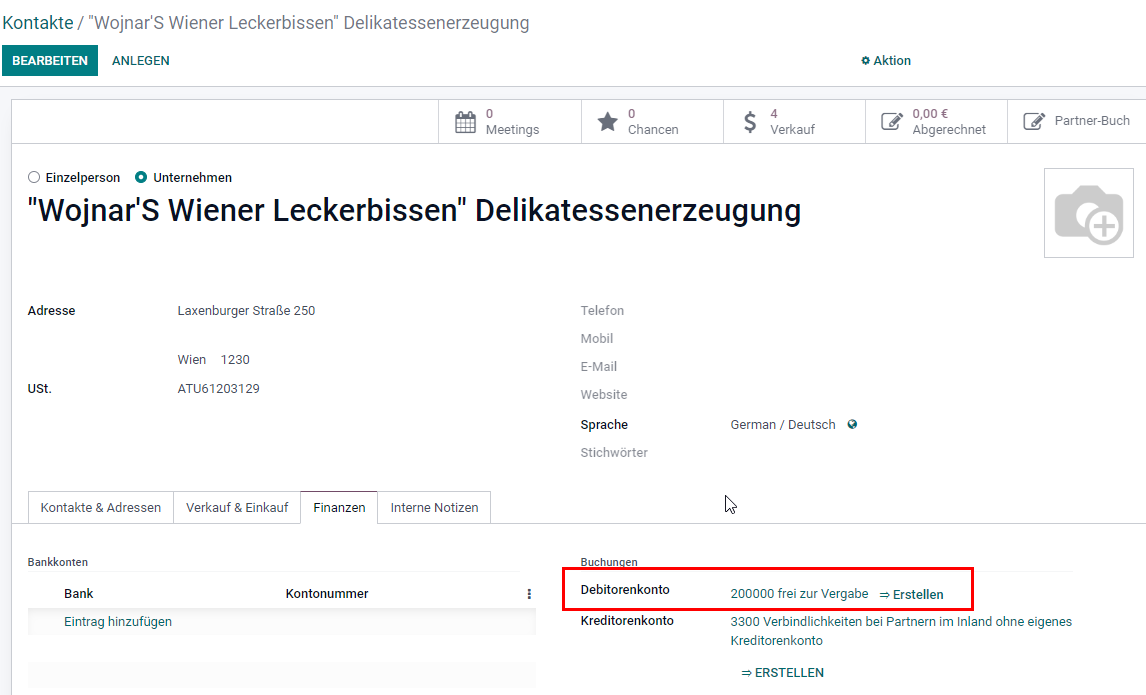Click the German / Deutsch language value
Image resolution: width=1146 pixels, height=695 pixels.
click(x=783, y=425)
